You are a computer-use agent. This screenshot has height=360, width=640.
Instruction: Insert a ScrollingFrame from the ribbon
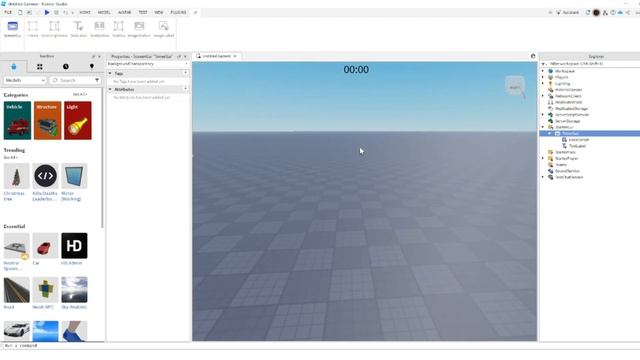point(54,29)
